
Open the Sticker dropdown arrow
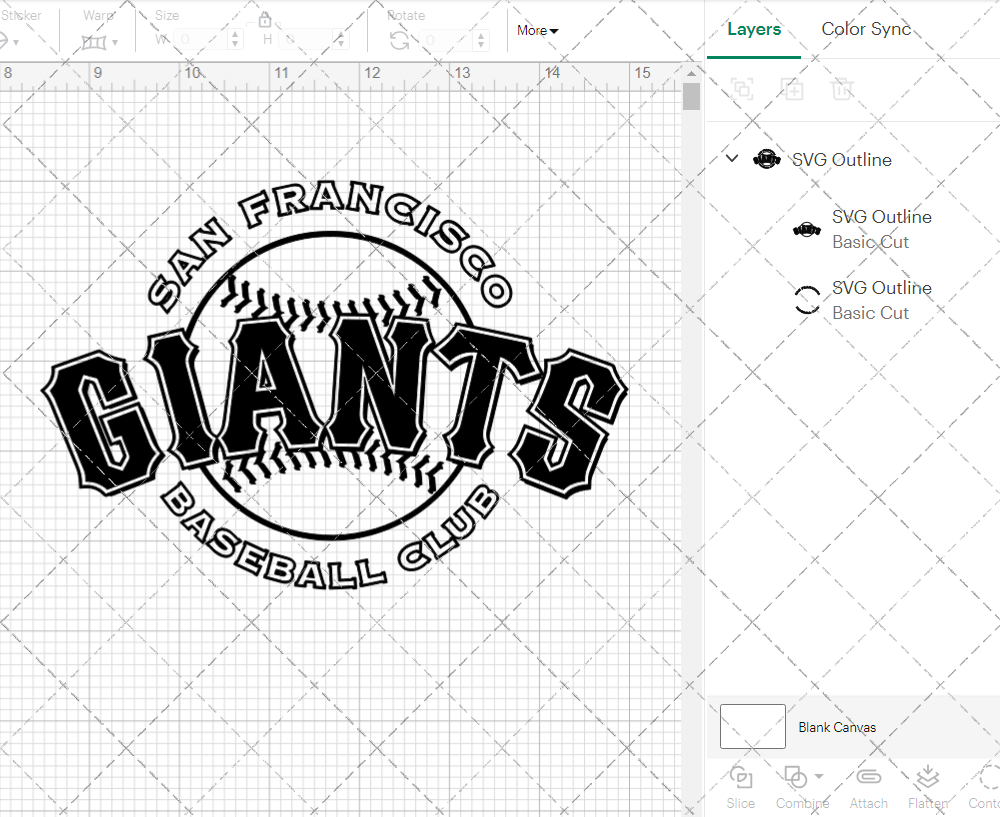[x=15, y=43]
